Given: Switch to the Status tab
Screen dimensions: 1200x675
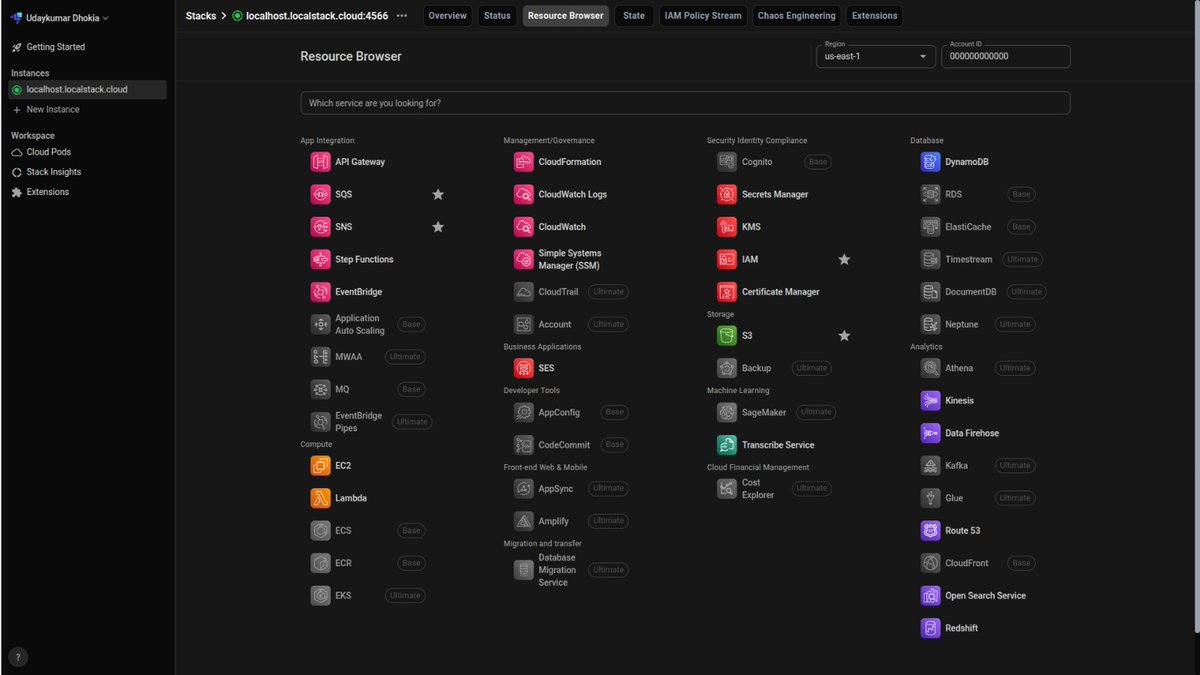Looking at the screenshot, I should [x=497, y=16].
